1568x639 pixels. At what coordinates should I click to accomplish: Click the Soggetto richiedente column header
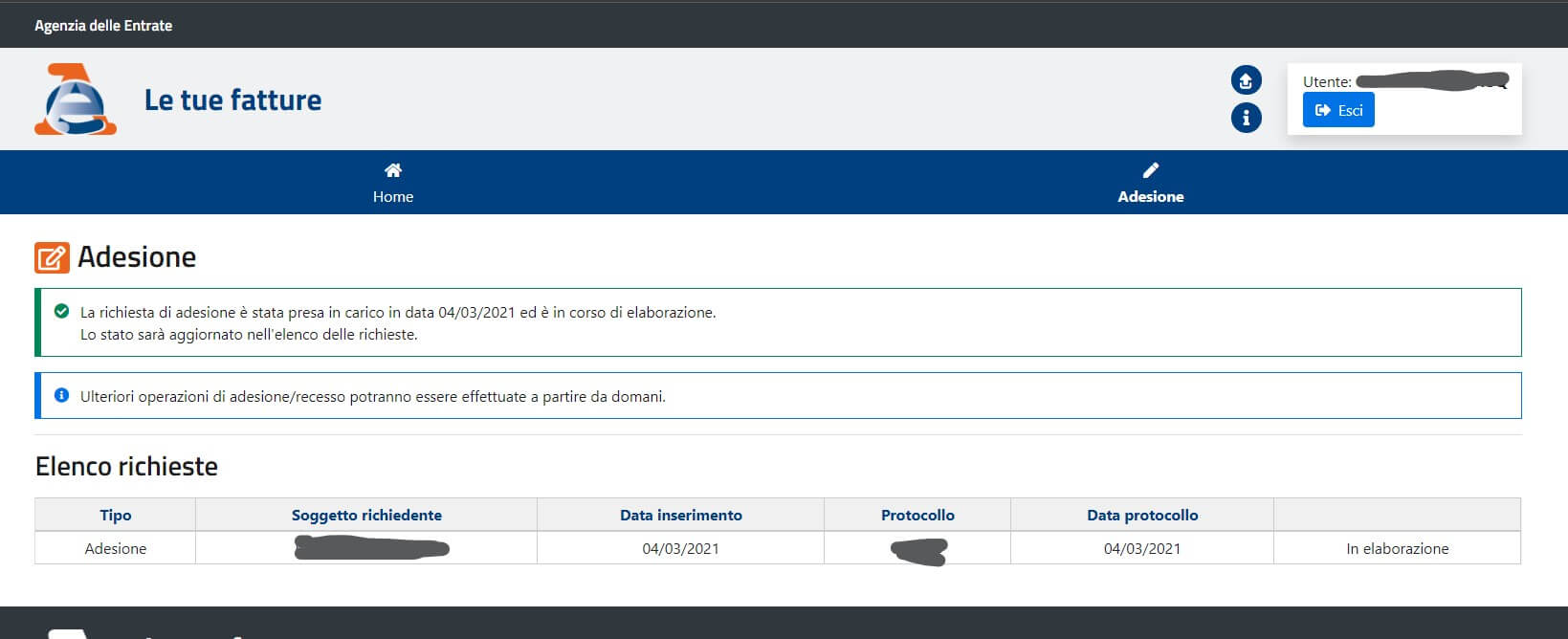coord(366,515)
